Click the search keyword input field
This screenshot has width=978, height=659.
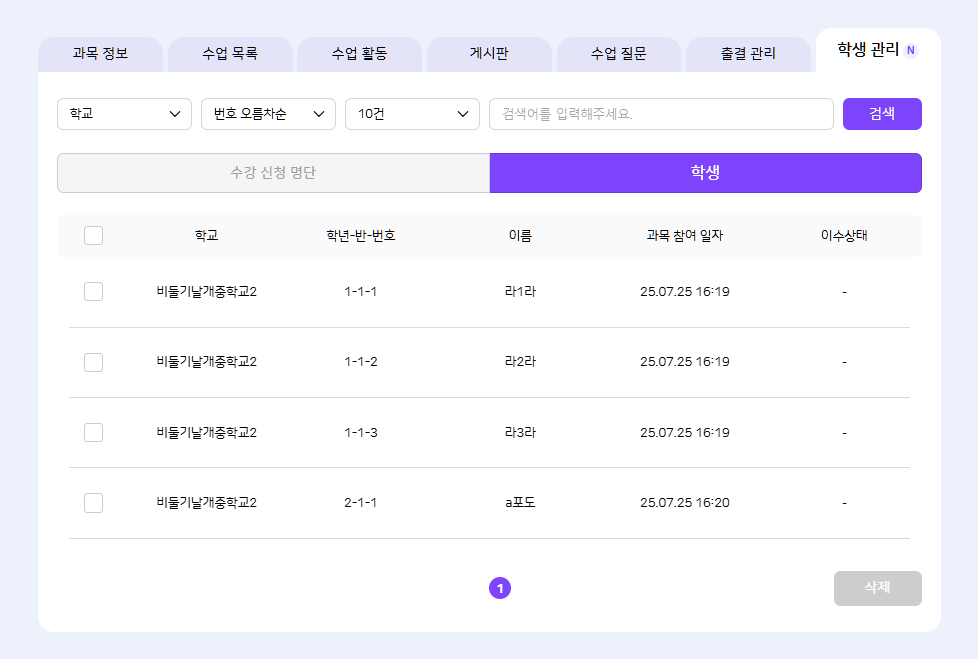660,114
